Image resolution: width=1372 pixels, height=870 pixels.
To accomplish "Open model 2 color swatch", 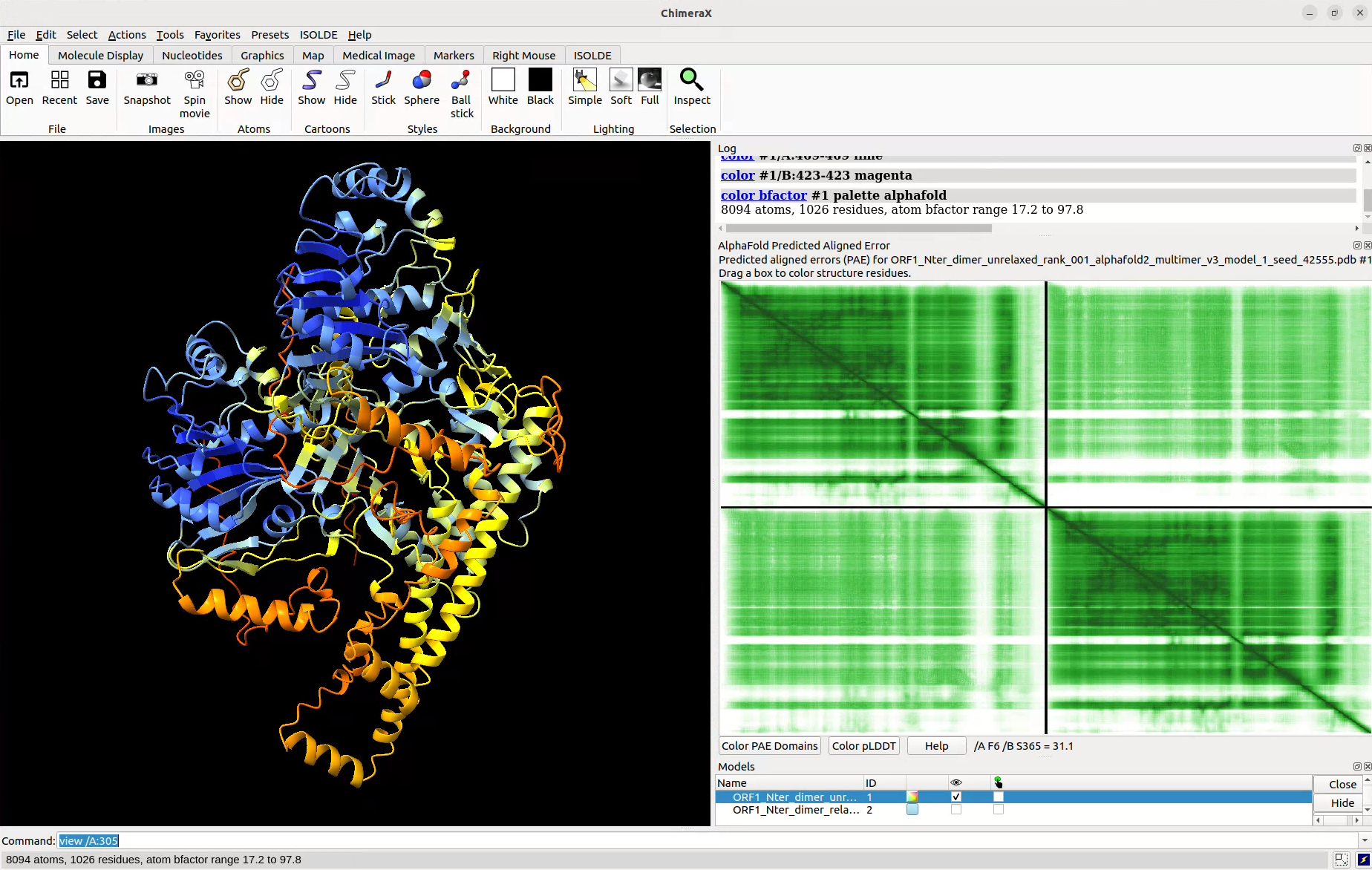I will 912,809.
